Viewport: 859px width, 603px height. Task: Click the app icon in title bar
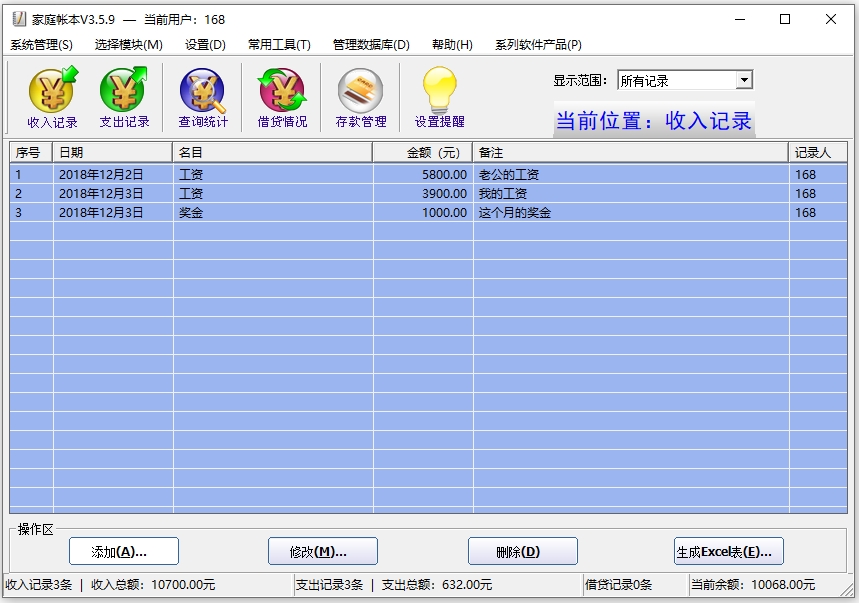(x=18, y=19)
